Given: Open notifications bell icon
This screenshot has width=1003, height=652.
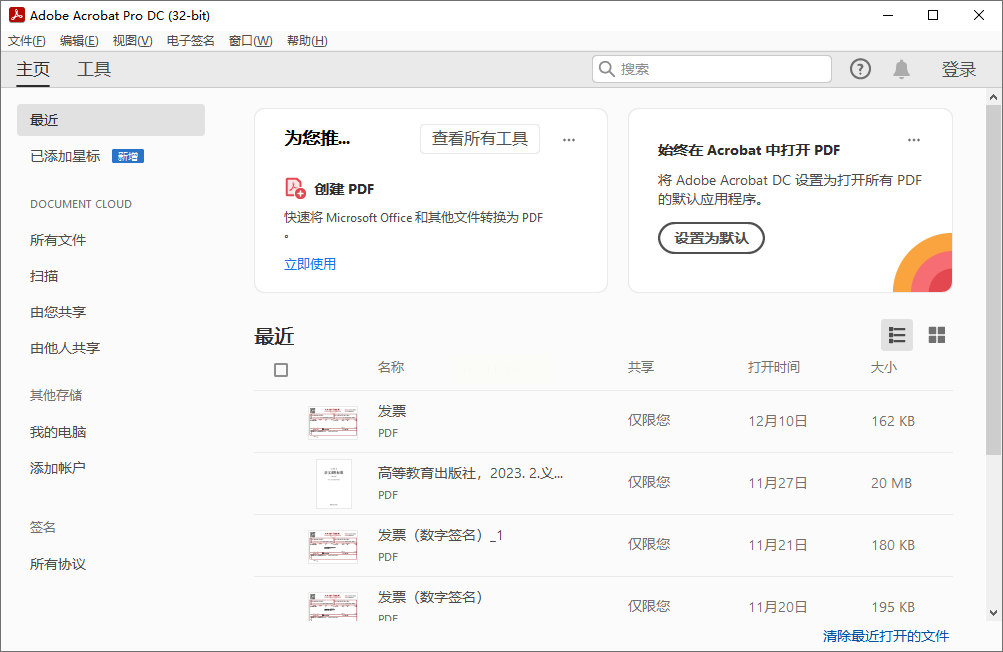Looking at the screenshot, I should (901, 69).
